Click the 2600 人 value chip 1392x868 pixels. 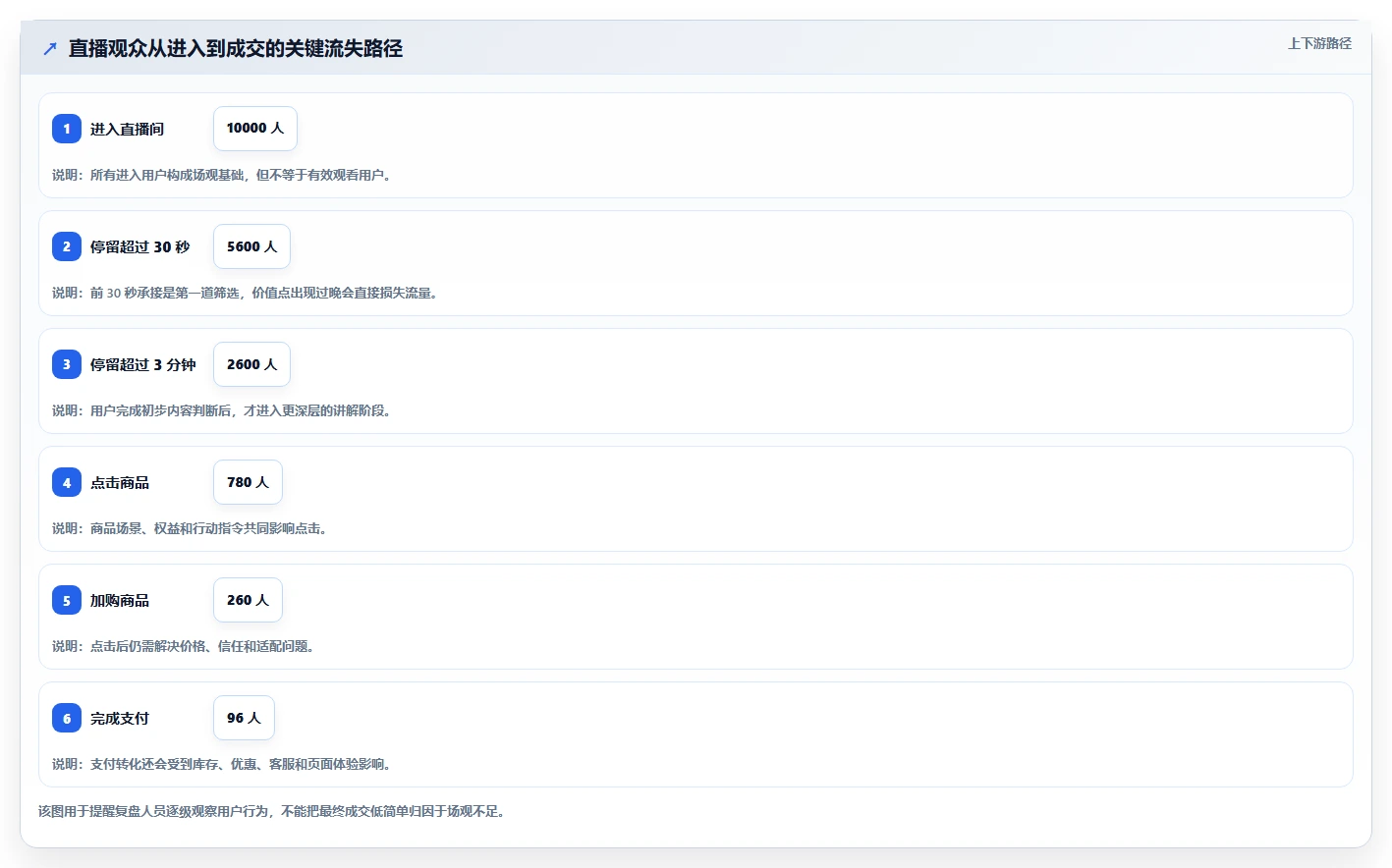point(251,364)
